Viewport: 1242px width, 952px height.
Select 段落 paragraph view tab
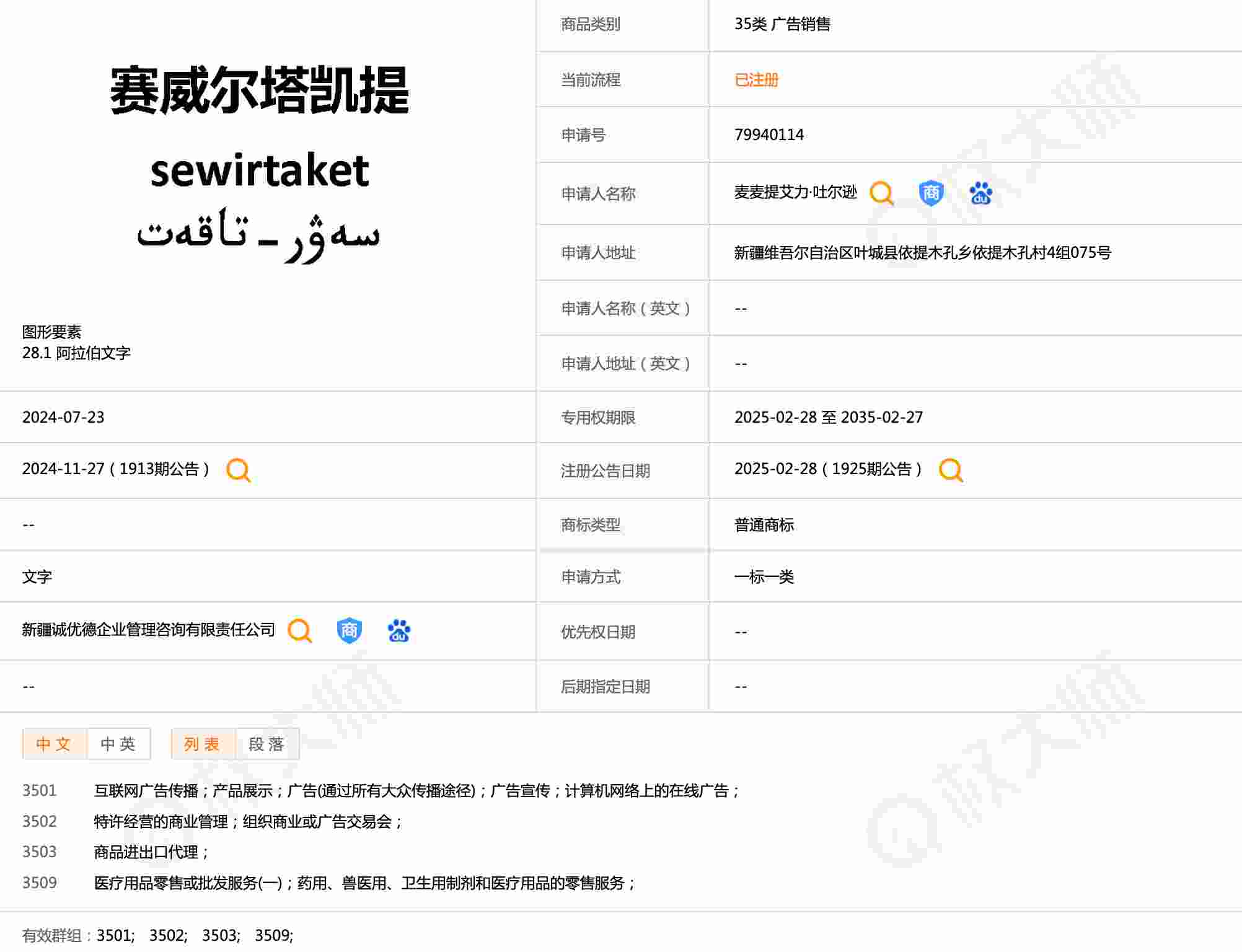click(267, 744)
